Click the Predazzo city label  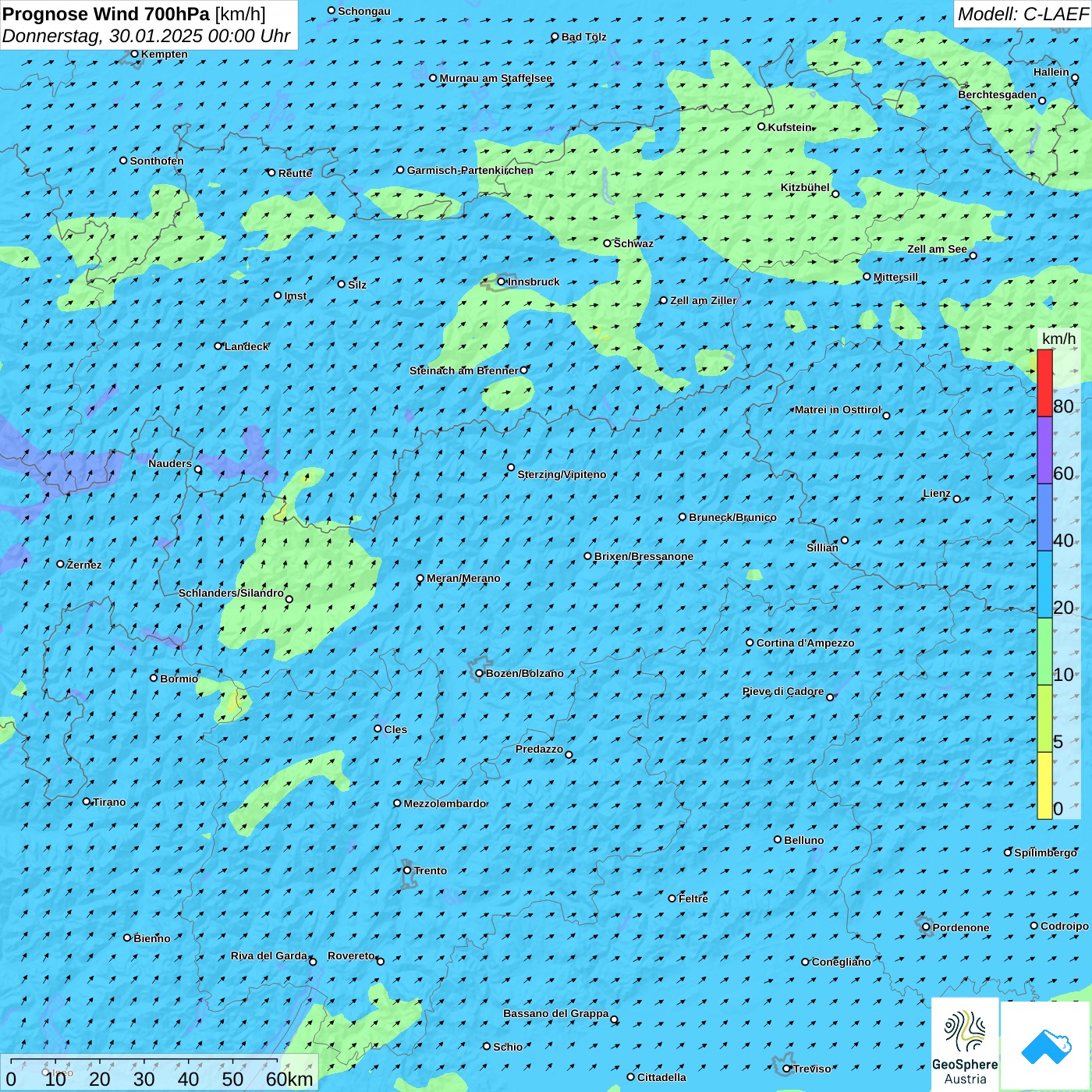click(x=539, y=749)
